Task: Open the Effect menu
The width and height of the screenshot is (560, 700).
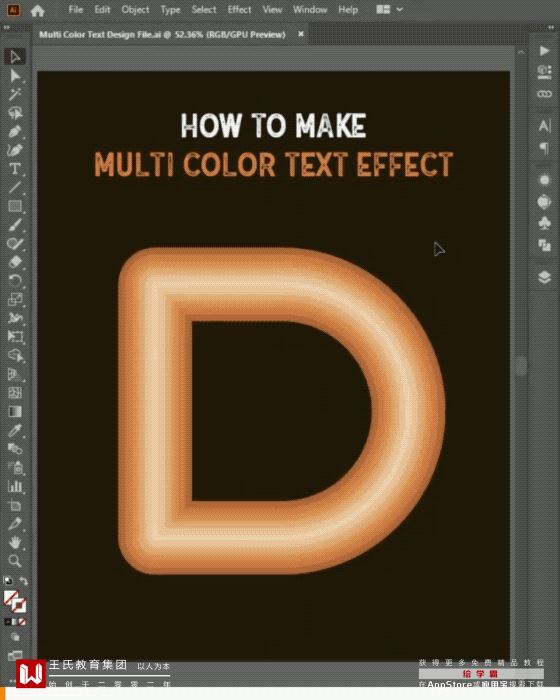Action: tap(239, 9)
